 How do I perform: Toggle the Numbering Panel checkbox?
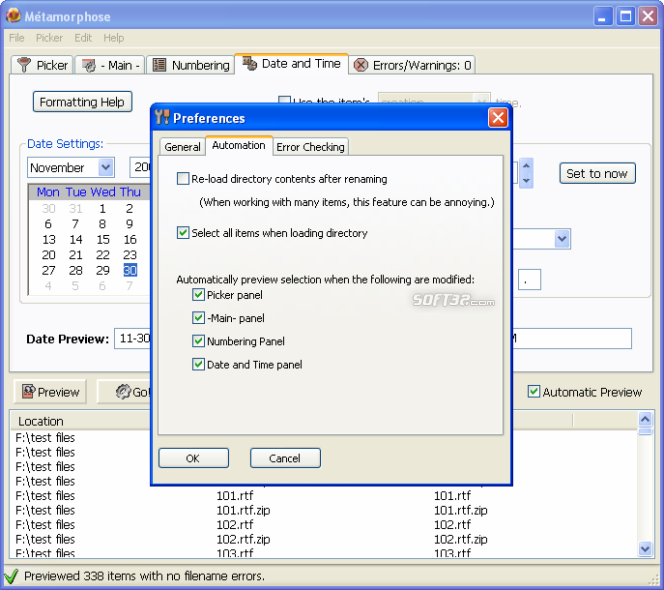tap(198, 341)
